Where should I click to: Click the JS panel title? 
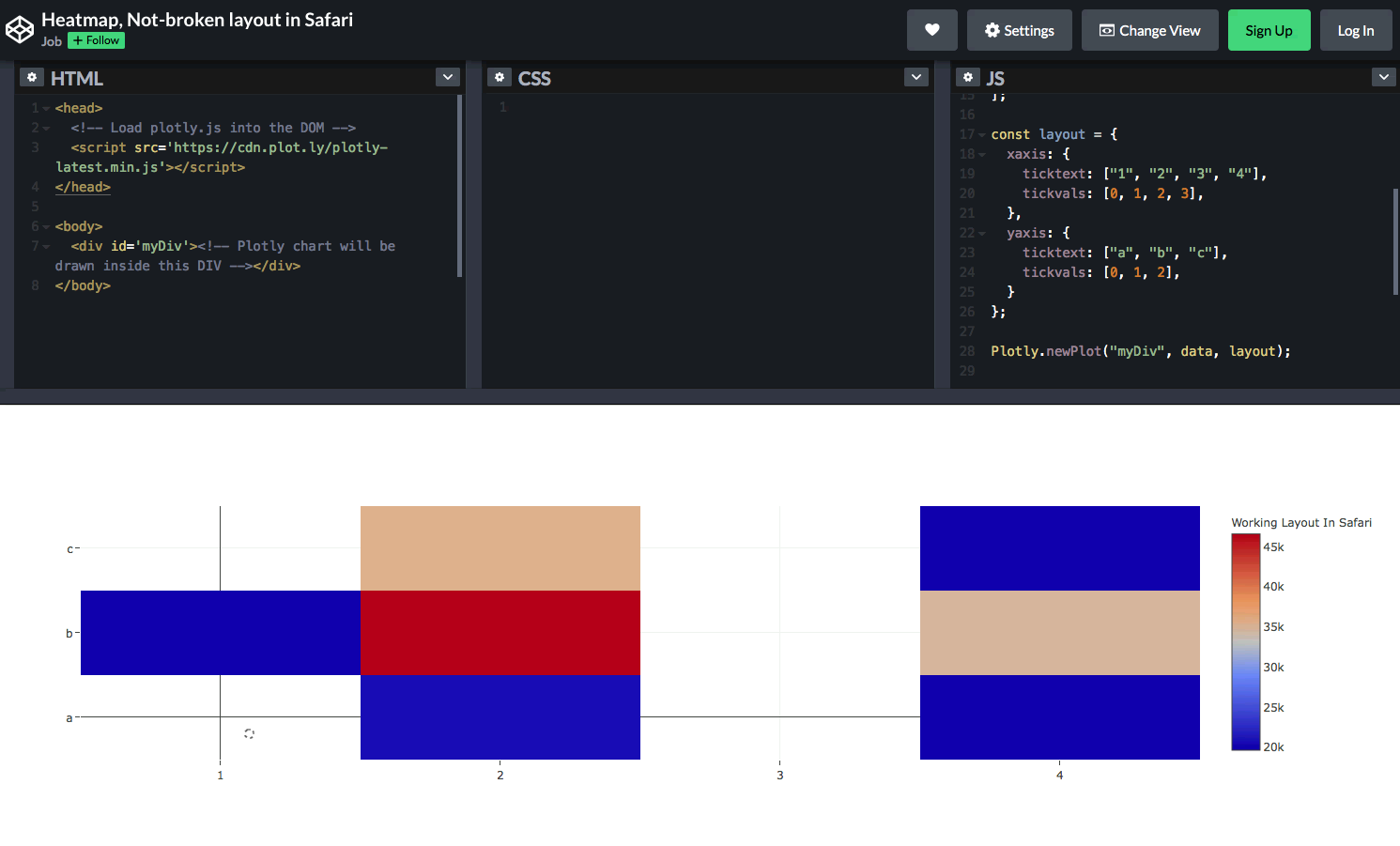tap(995, 78)
